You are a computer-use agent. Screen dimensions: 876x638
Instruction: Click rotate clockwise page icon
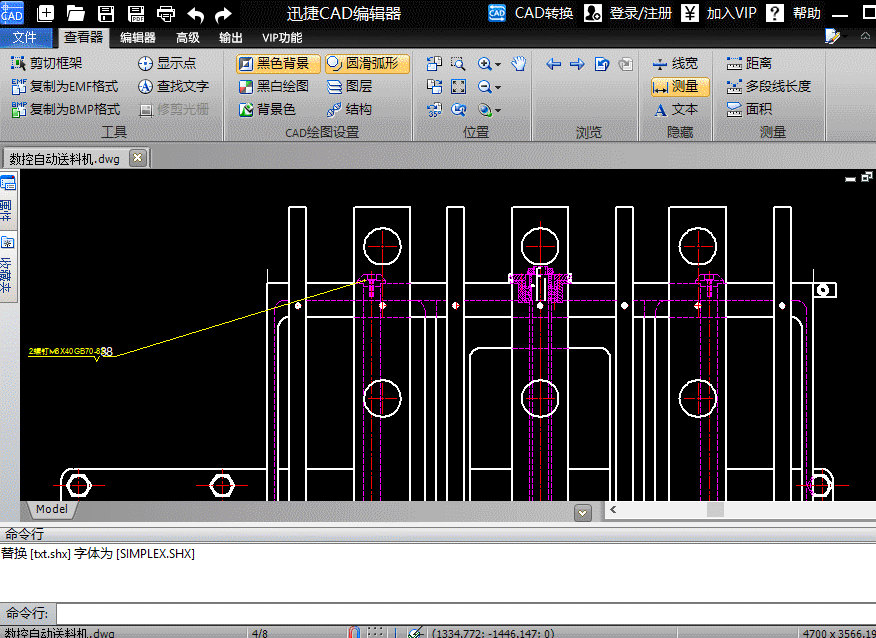click(434, 86)
